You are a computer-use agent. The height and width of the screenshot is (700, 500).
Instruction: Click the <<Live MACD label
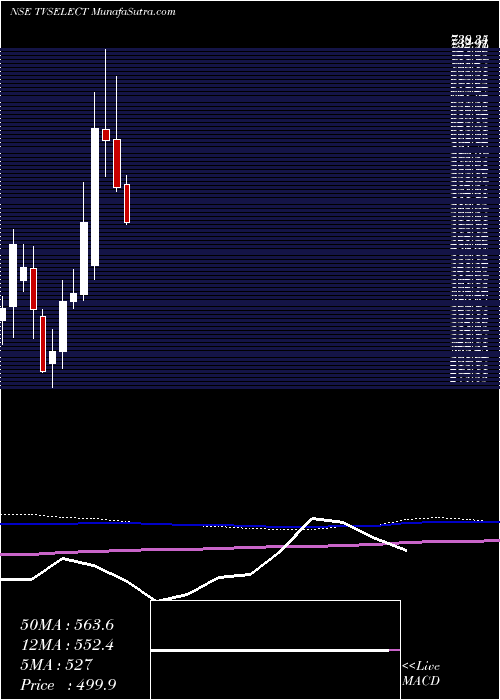(x=421, y=674)
